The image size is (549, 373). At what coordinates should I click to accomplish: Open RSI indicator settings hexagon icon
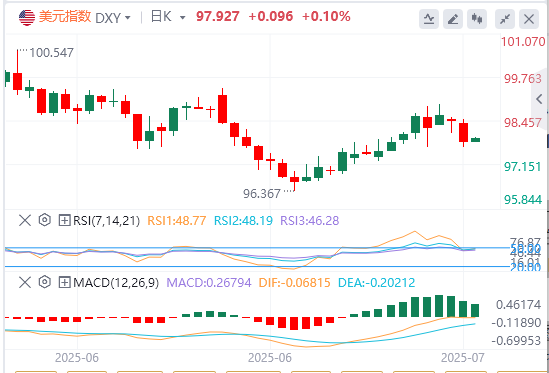[45, 220]
